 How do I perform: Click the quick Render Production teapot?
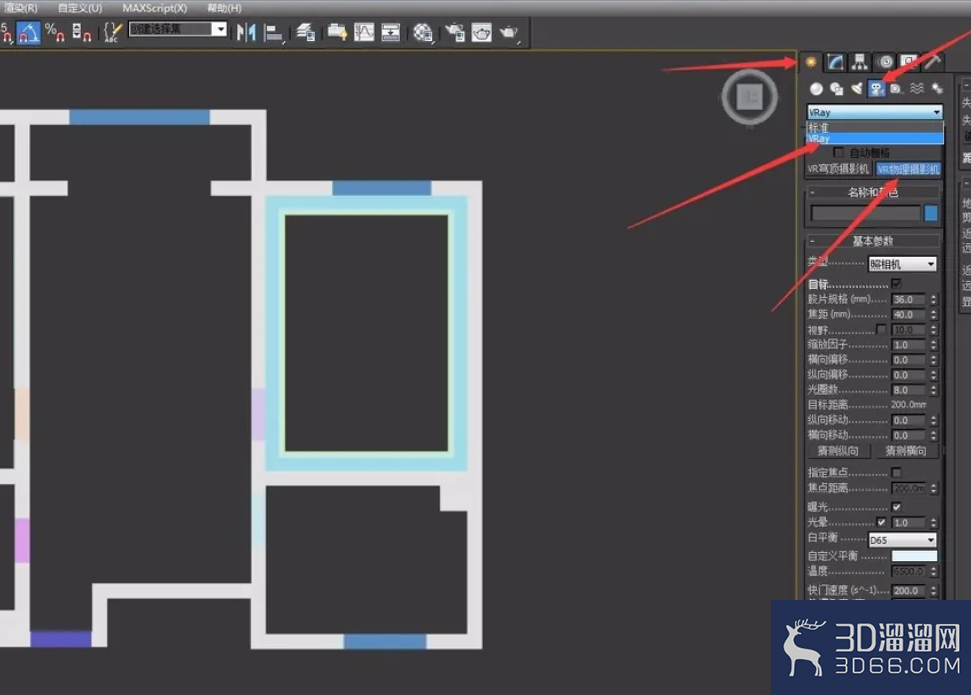(x=509, y=32)
